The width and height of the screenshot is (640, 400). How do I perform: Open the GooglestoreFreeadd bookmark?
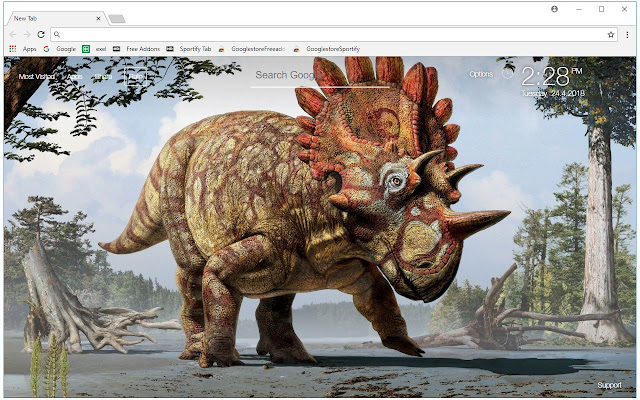click(258, 49)
